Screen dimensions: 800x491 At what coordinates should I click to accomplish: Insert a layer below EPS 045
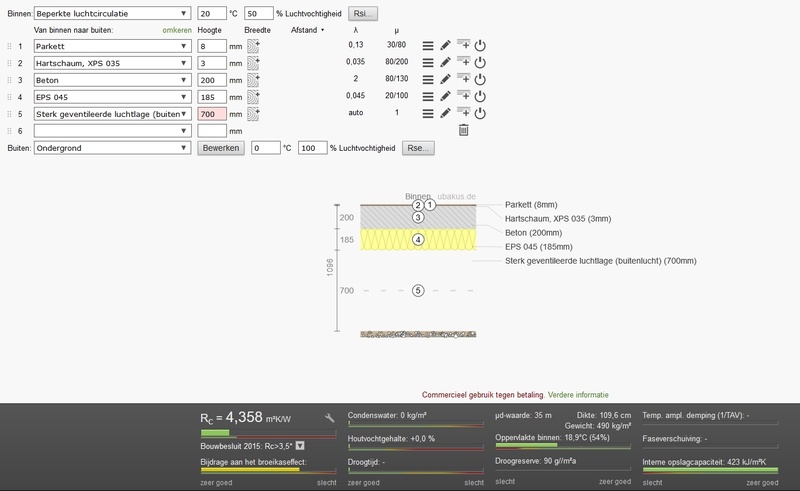pos(463,95)
